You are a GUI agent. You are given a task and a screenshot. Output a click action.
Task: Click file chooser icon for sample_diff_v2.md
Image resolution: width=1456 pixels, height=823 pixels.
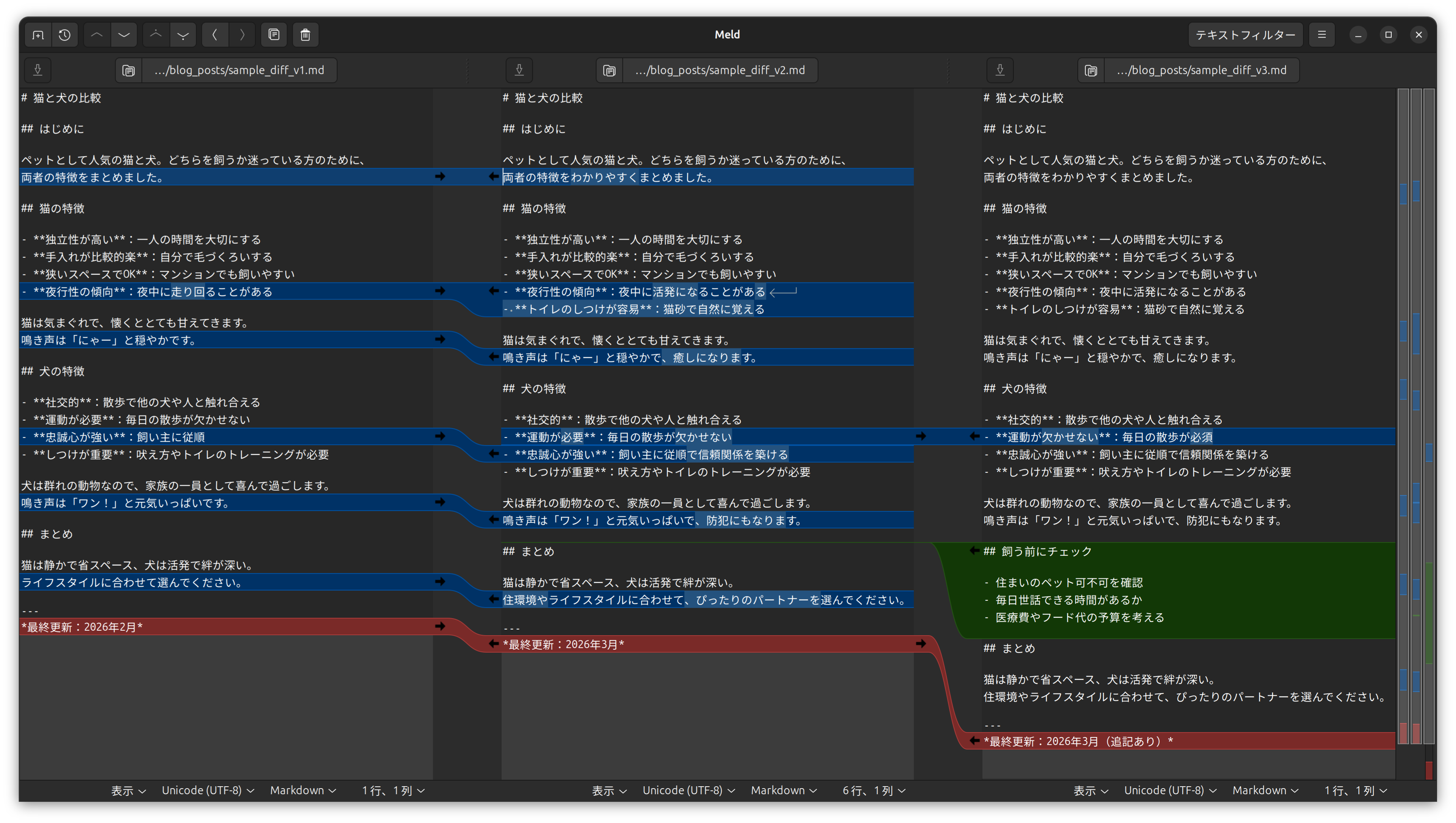point(609,70)
